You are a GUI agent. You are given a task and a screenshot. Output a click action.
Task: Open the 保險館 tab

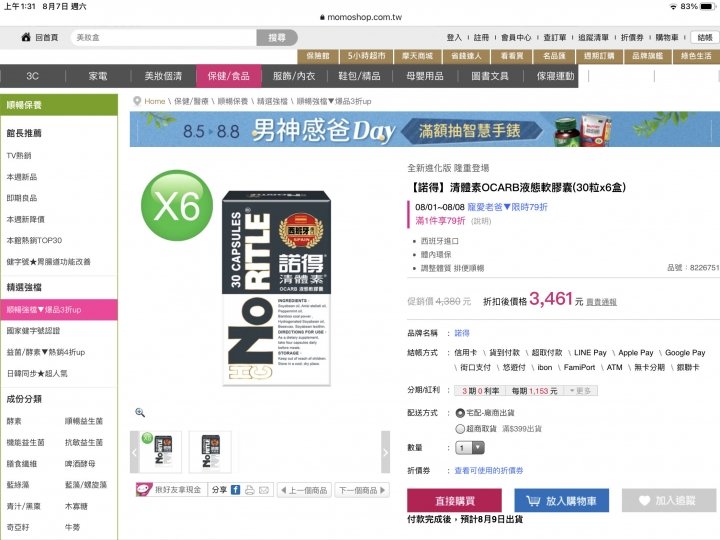coord(318,56)
